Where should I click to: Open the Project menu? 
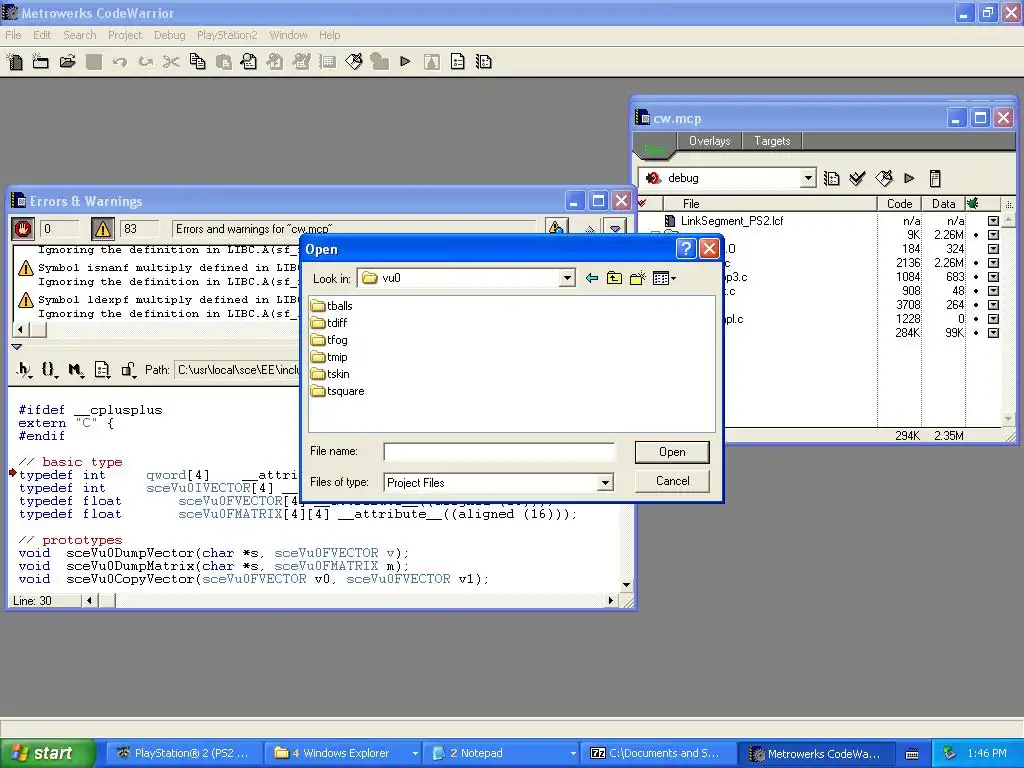pyautogui.click(x=125, y=35)
